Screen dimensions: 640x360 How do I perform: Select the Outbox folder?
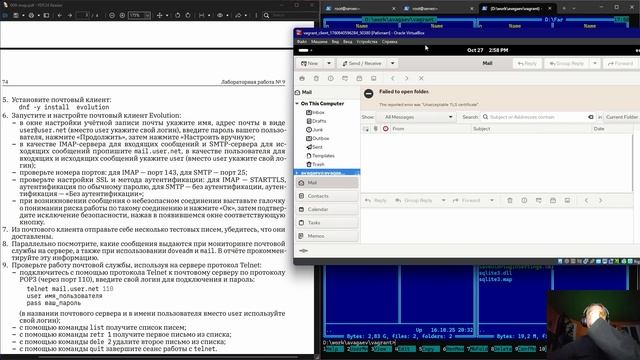[x=318, y=138]
